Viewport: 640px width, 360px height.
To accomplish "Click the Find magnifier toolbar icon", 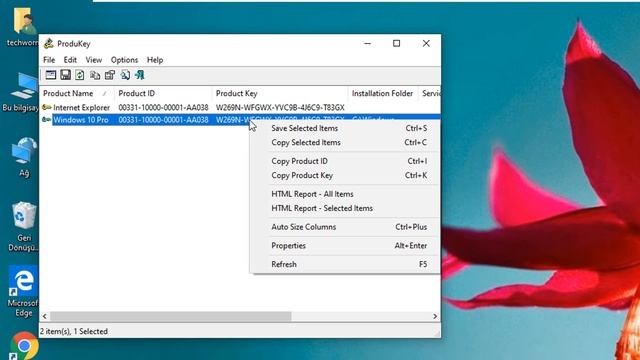I will [125, 75].
